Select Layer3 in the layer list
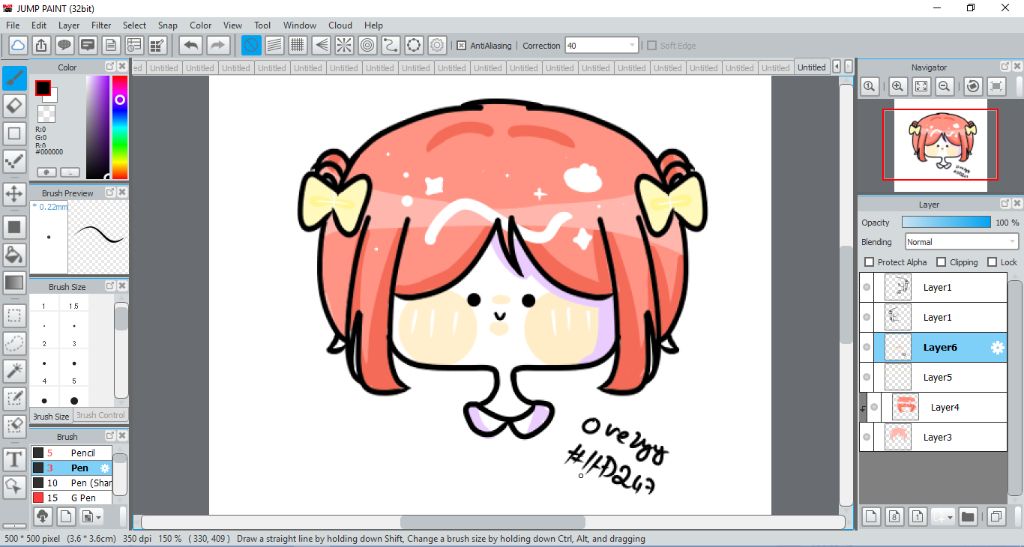Screen dimensions: 1024x547 933,437
